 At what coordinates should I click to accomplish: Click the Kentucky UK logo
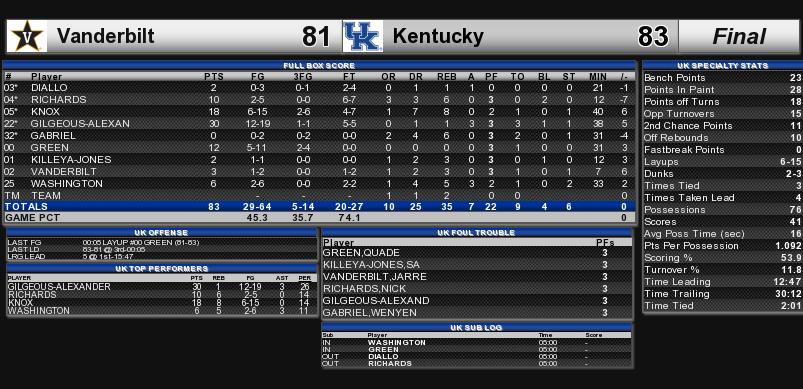tap(363, 36)
